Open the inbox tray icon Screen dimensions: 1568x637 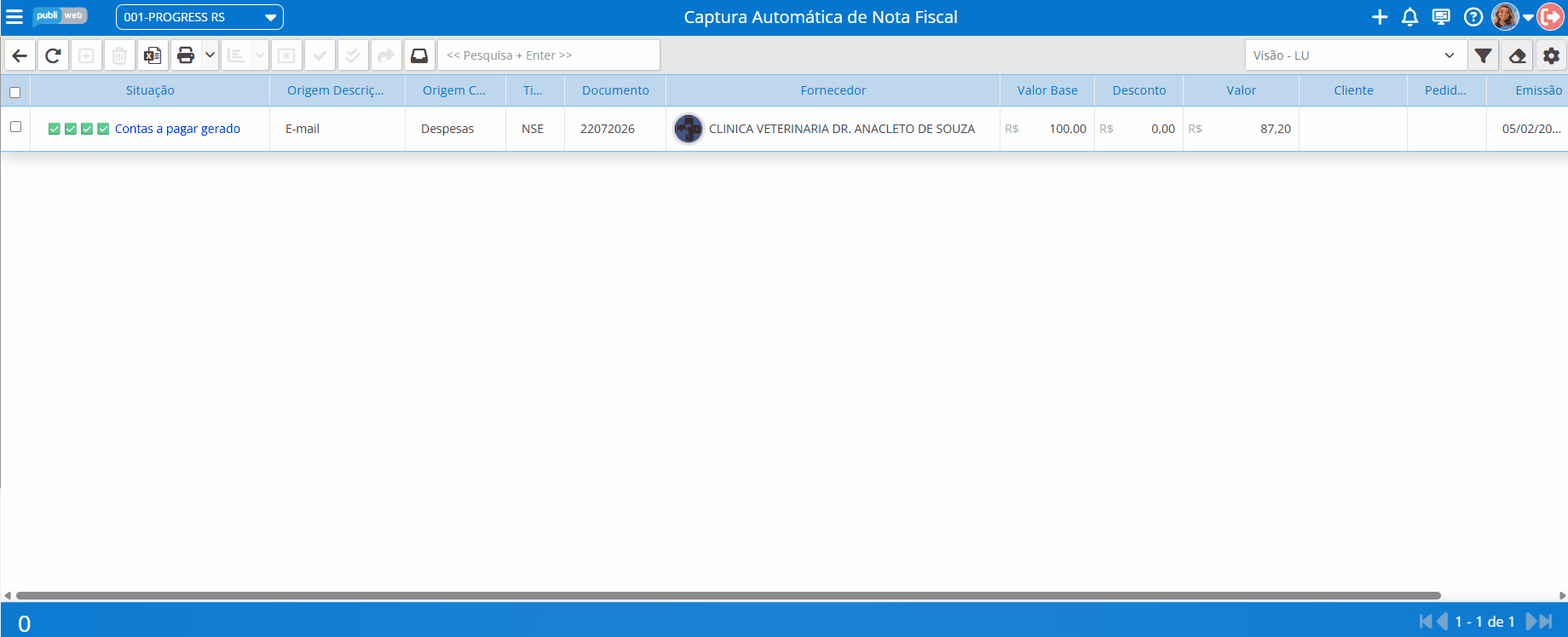tap(419, 55)
